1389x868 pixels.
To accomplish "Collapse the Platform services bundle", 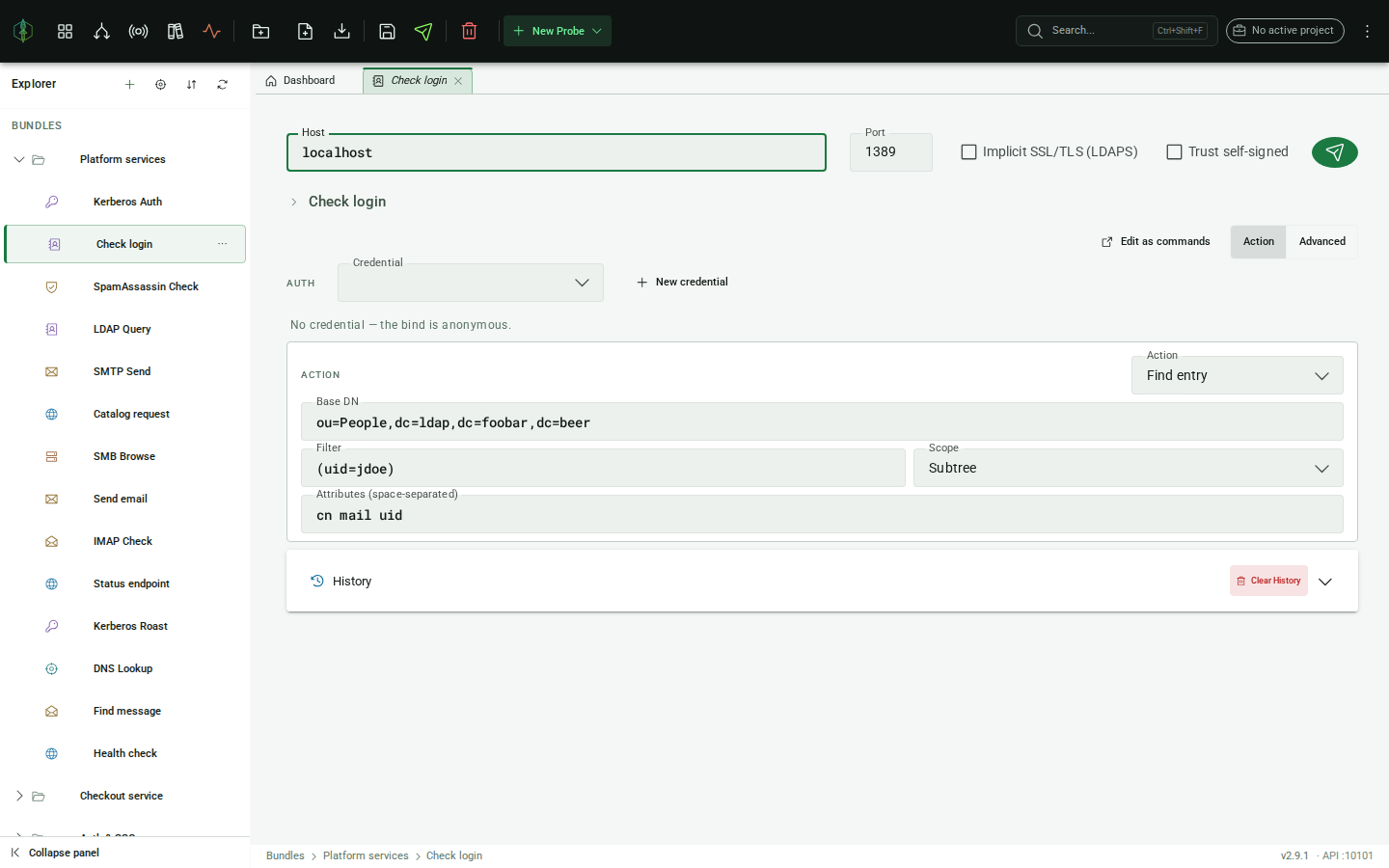I will coord(19,159).
